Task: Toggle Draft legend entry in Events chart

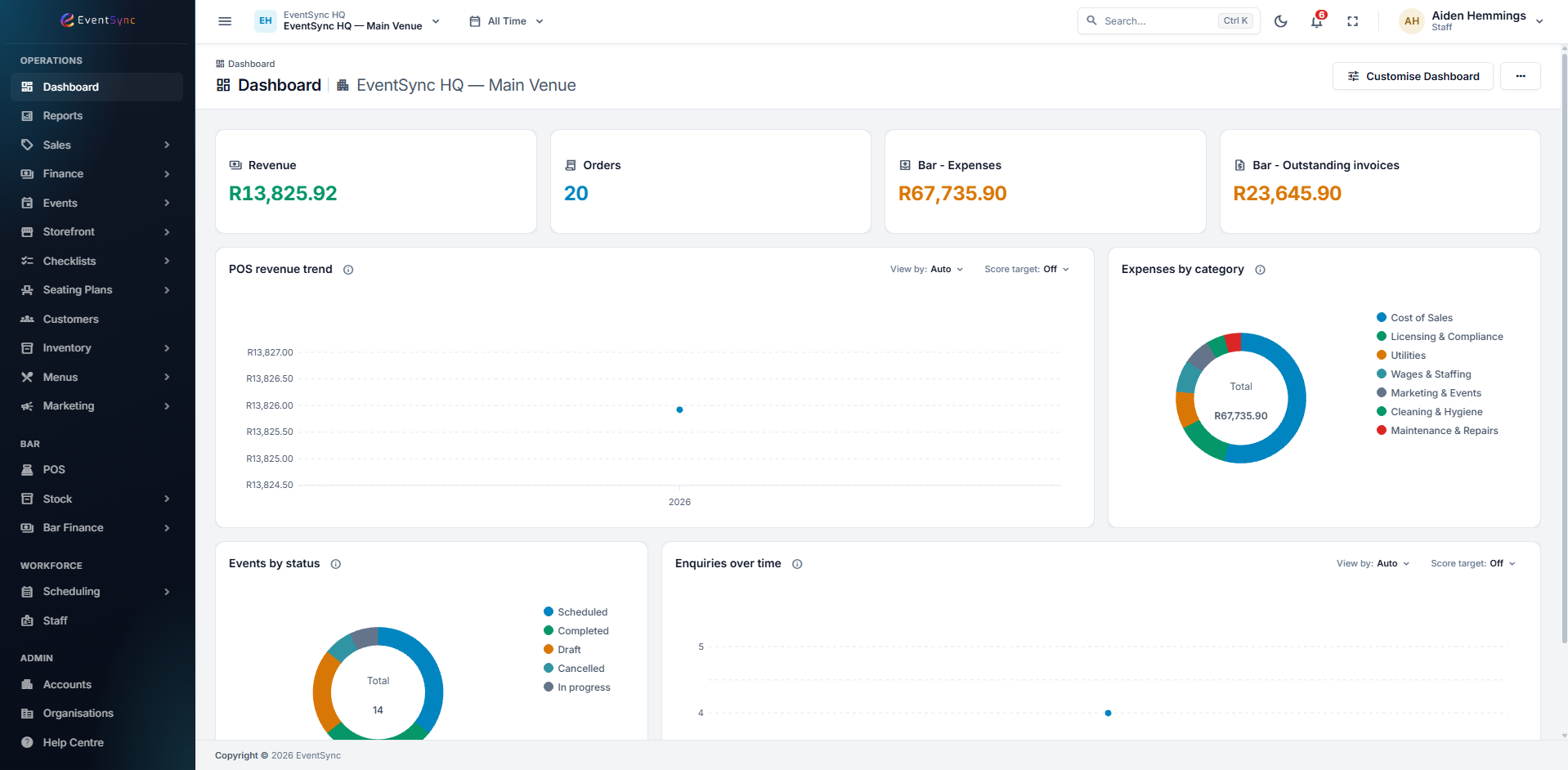Action: click(562, 650)
